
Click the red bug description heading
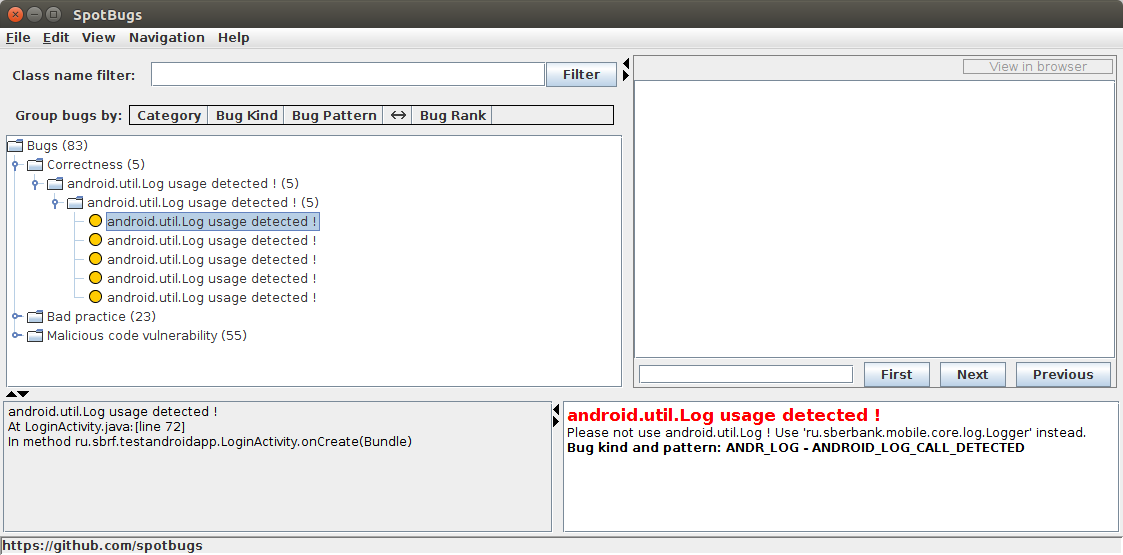[723, 415]
